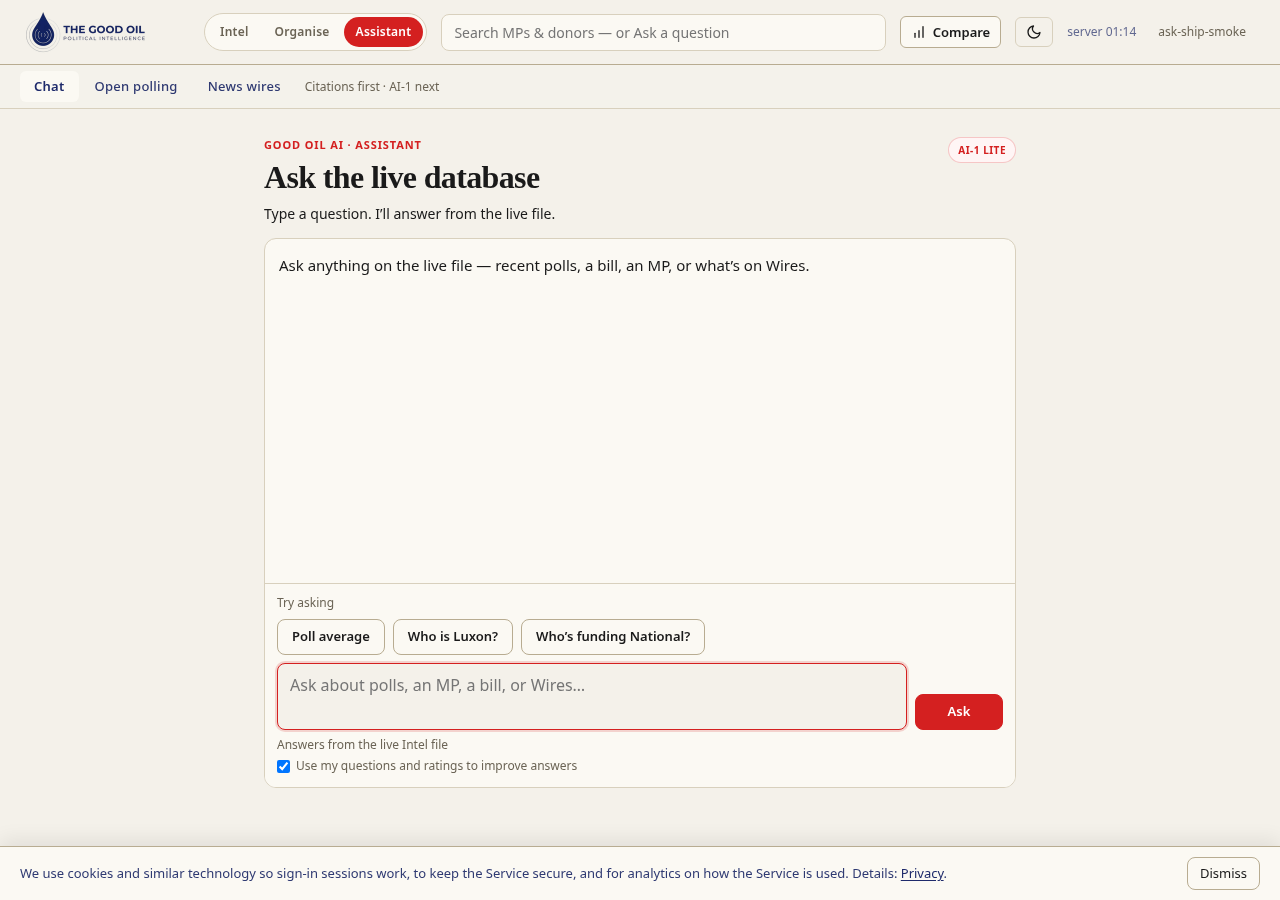Toggle dark mode moon icon
The width and height of the screenshot is (1280, 900).
point(1034,32)
